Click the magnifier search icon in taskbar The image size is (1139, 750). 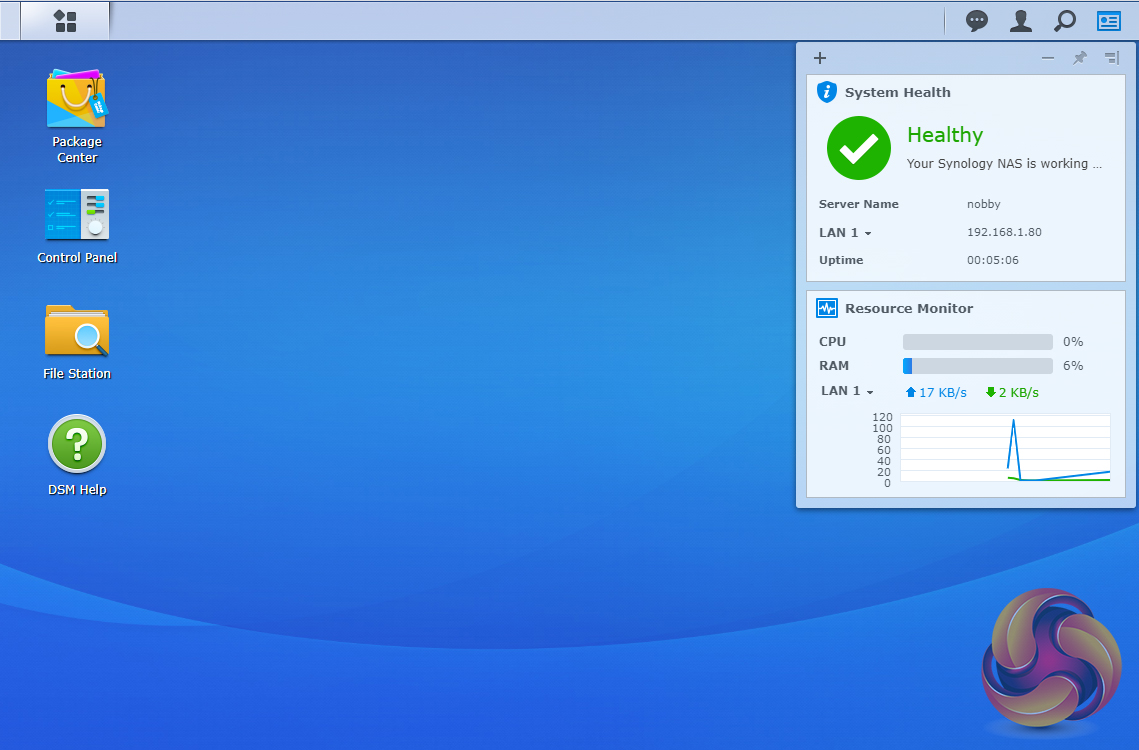(1065, 21)
